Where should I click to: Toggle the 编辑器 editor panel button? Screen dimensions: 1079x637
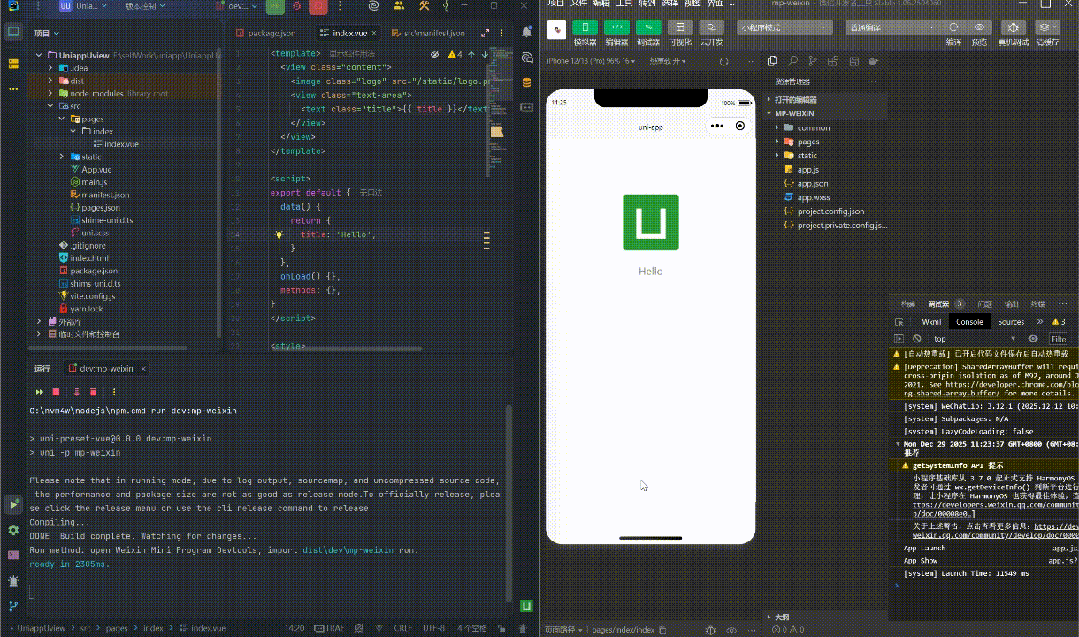[617, 28]
